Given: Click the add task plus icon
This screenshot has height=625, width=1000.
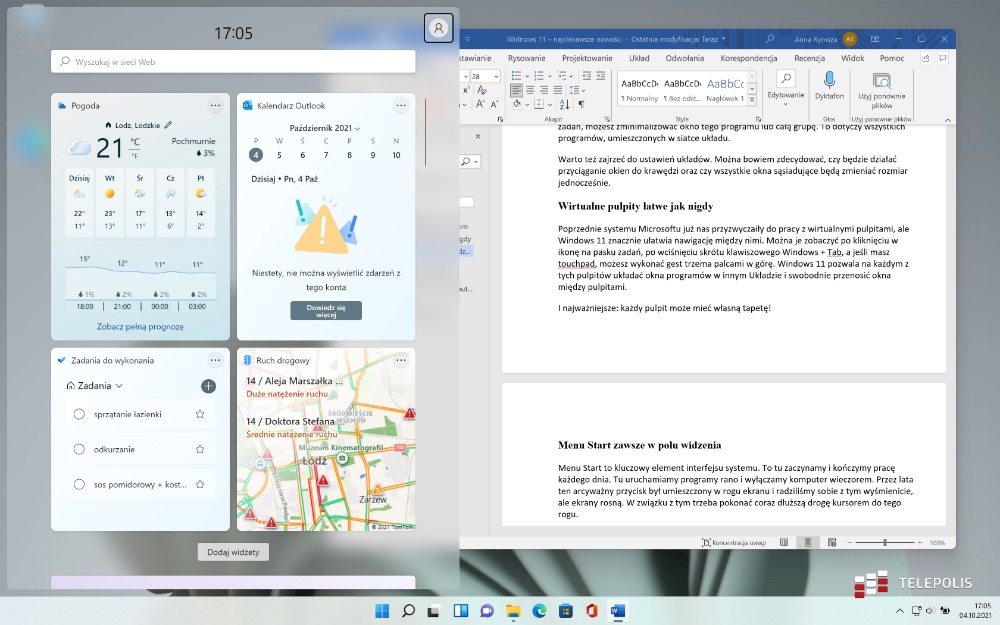Looking at the screenshot, I should tap(208, 386).
